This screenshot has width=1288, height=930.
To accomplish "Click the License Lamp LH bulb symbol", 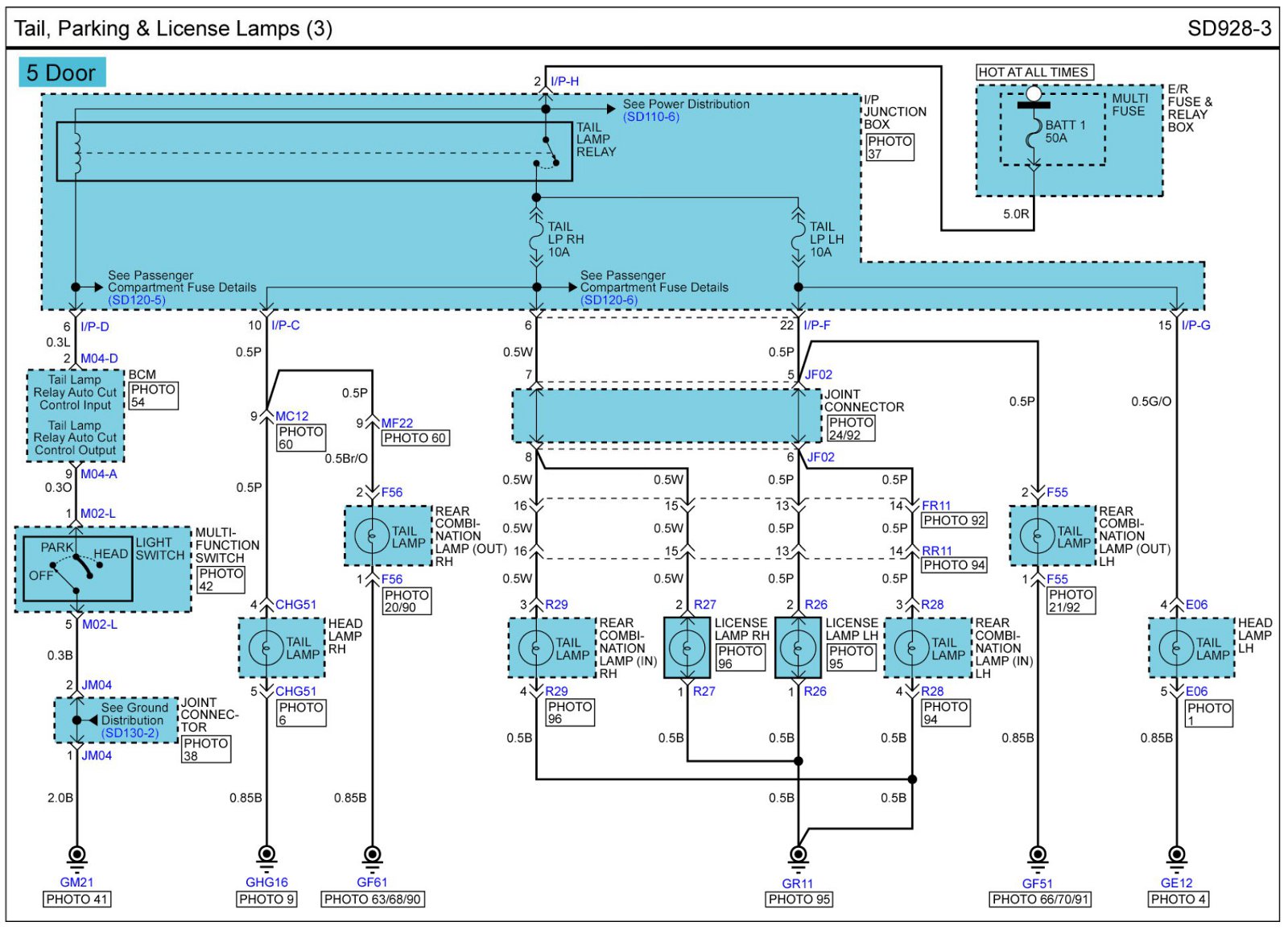I will pyautogui.click(x=798, y=647).
